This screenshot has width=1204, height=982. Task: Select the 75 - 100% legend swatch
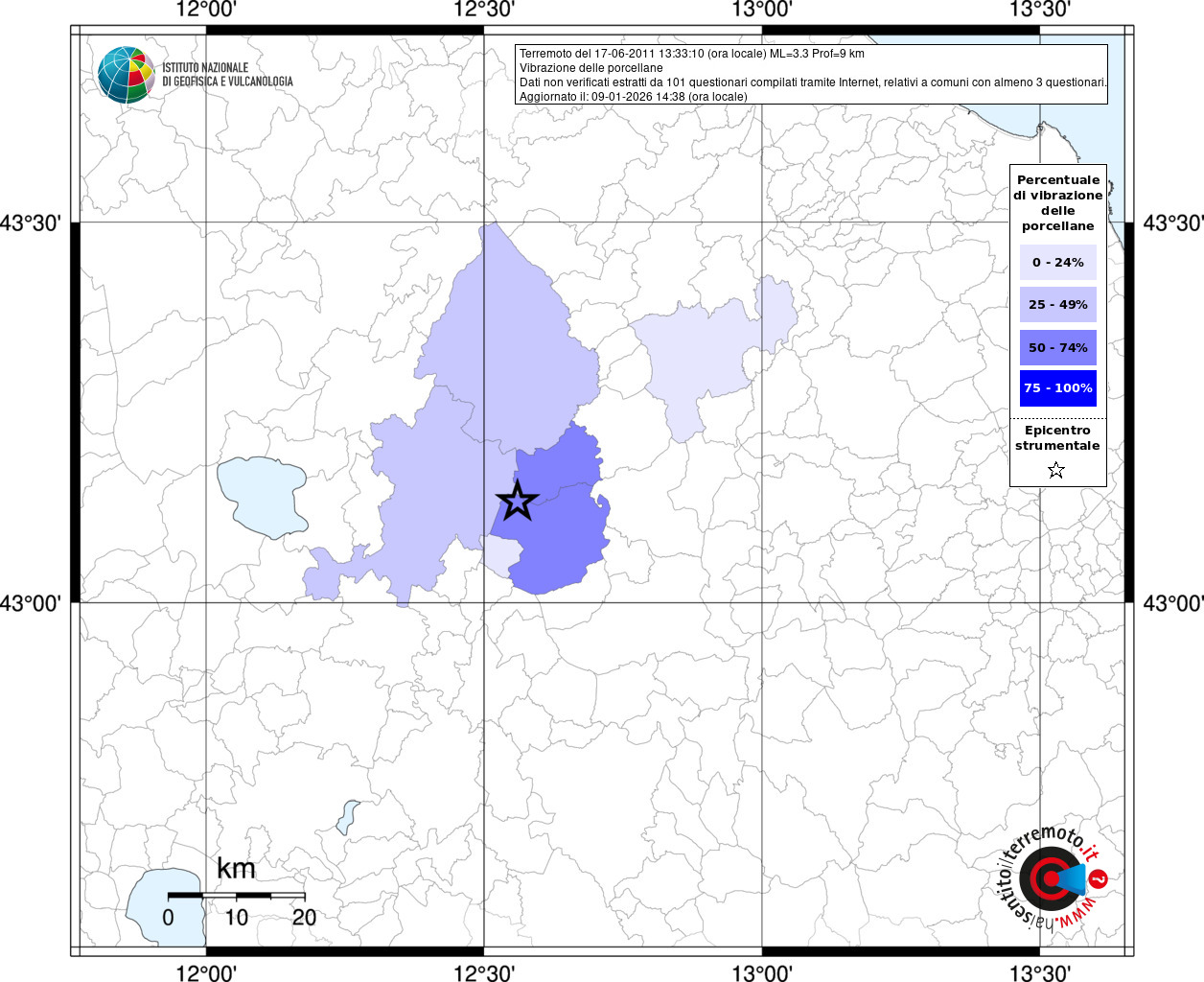point(1058,388)
